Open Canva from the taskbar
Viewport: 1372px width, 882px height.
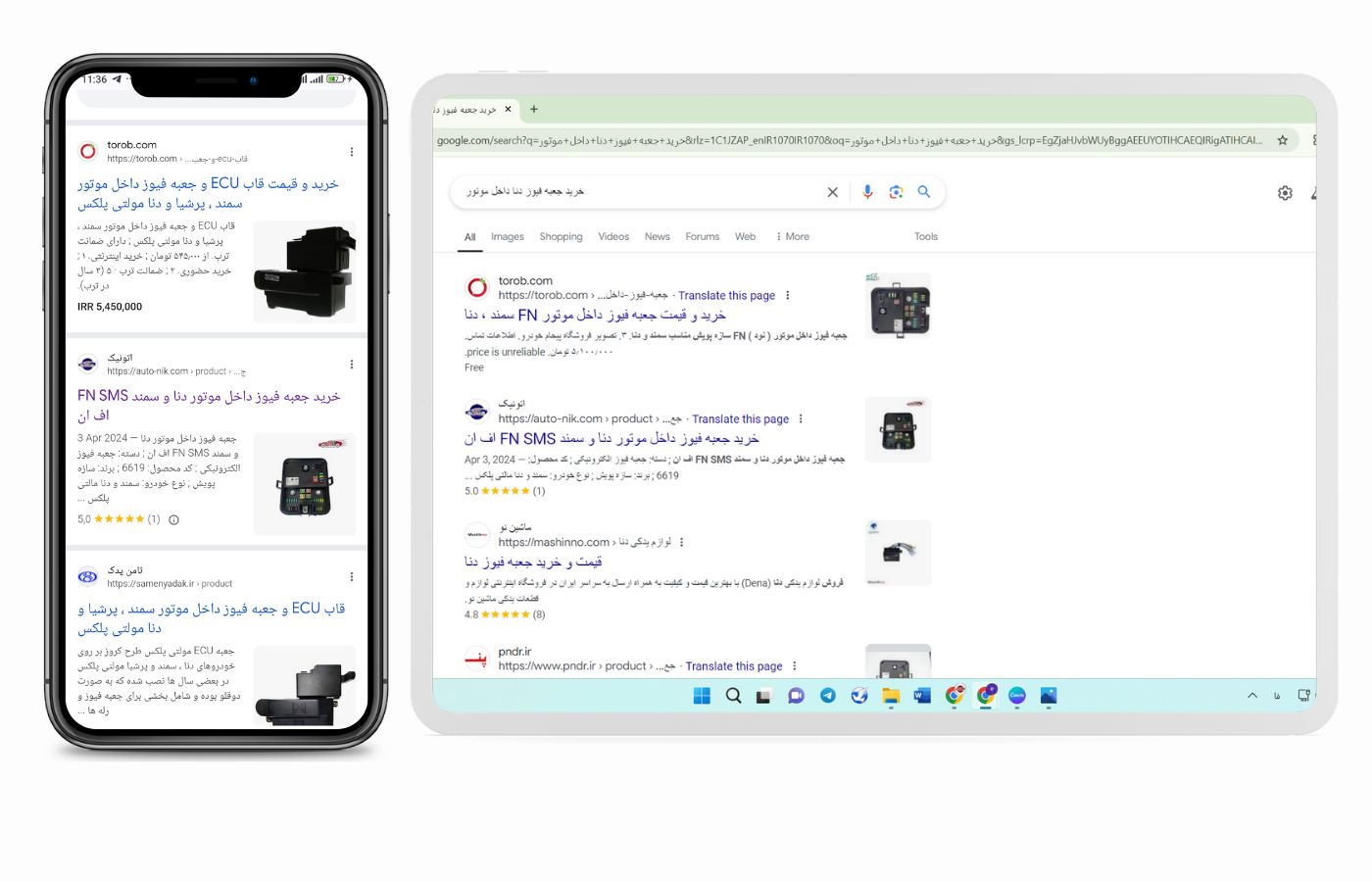1017,696
